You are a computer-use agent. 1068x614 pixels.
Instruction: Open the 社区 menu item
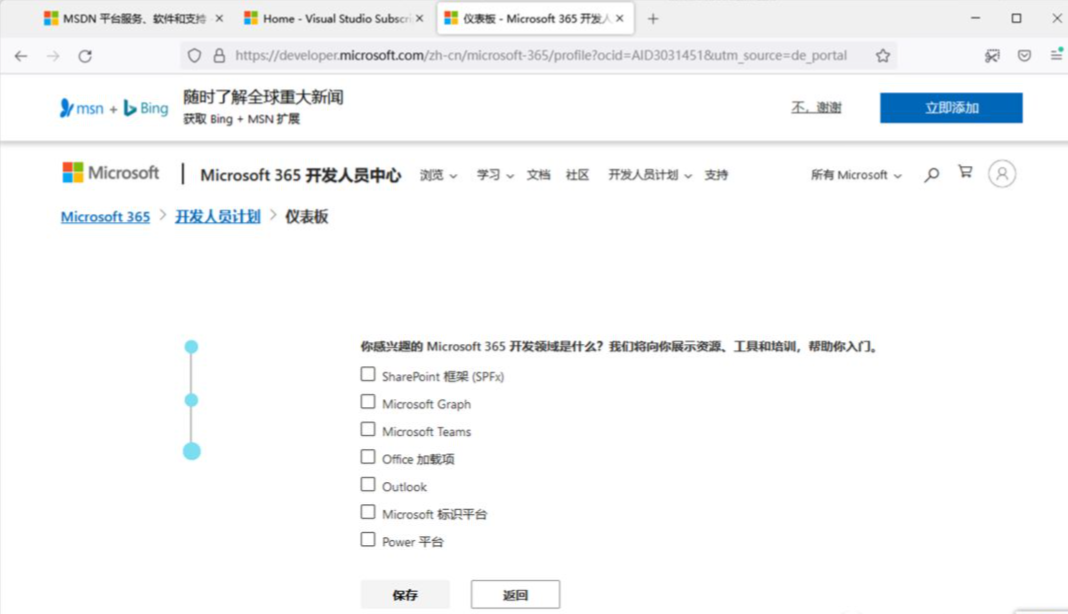[578, 175]
